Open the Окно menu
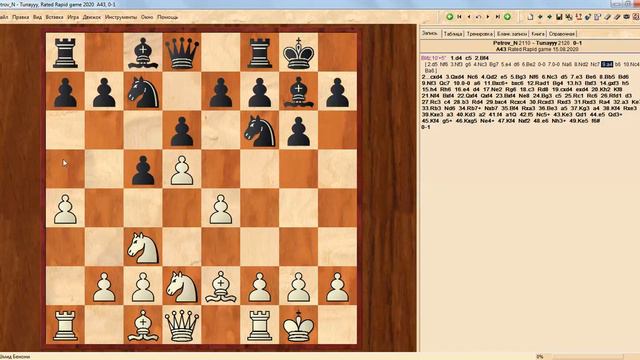 147,17
